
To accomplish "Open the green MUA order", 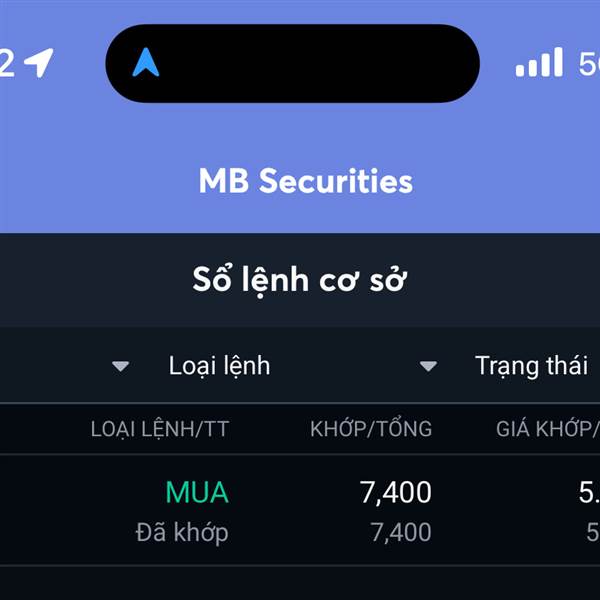I will (x=197, y=492).
